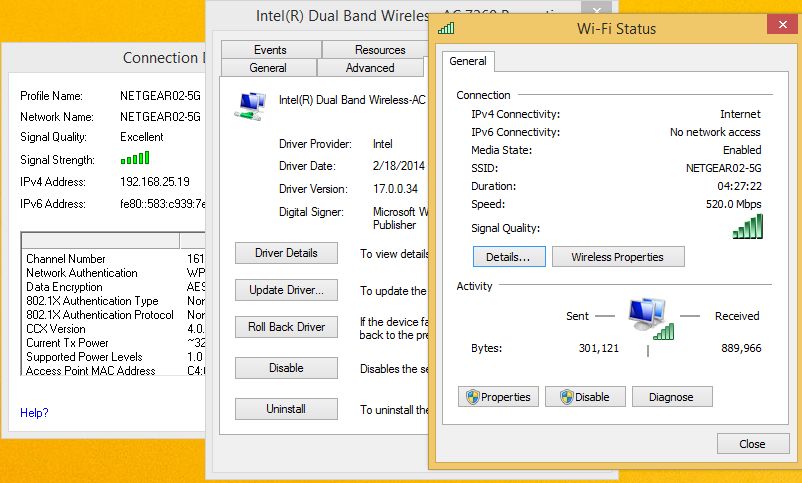
Task: Run Diagnose on the Wi-Fi connection
Action: point(672,397)
